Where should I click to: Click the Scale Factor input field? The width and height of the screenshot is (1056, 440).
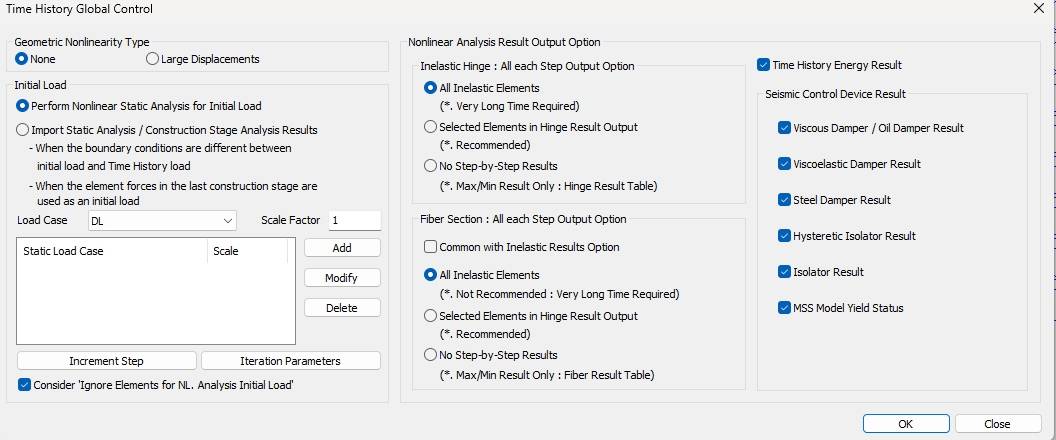(x=354, y=220)
